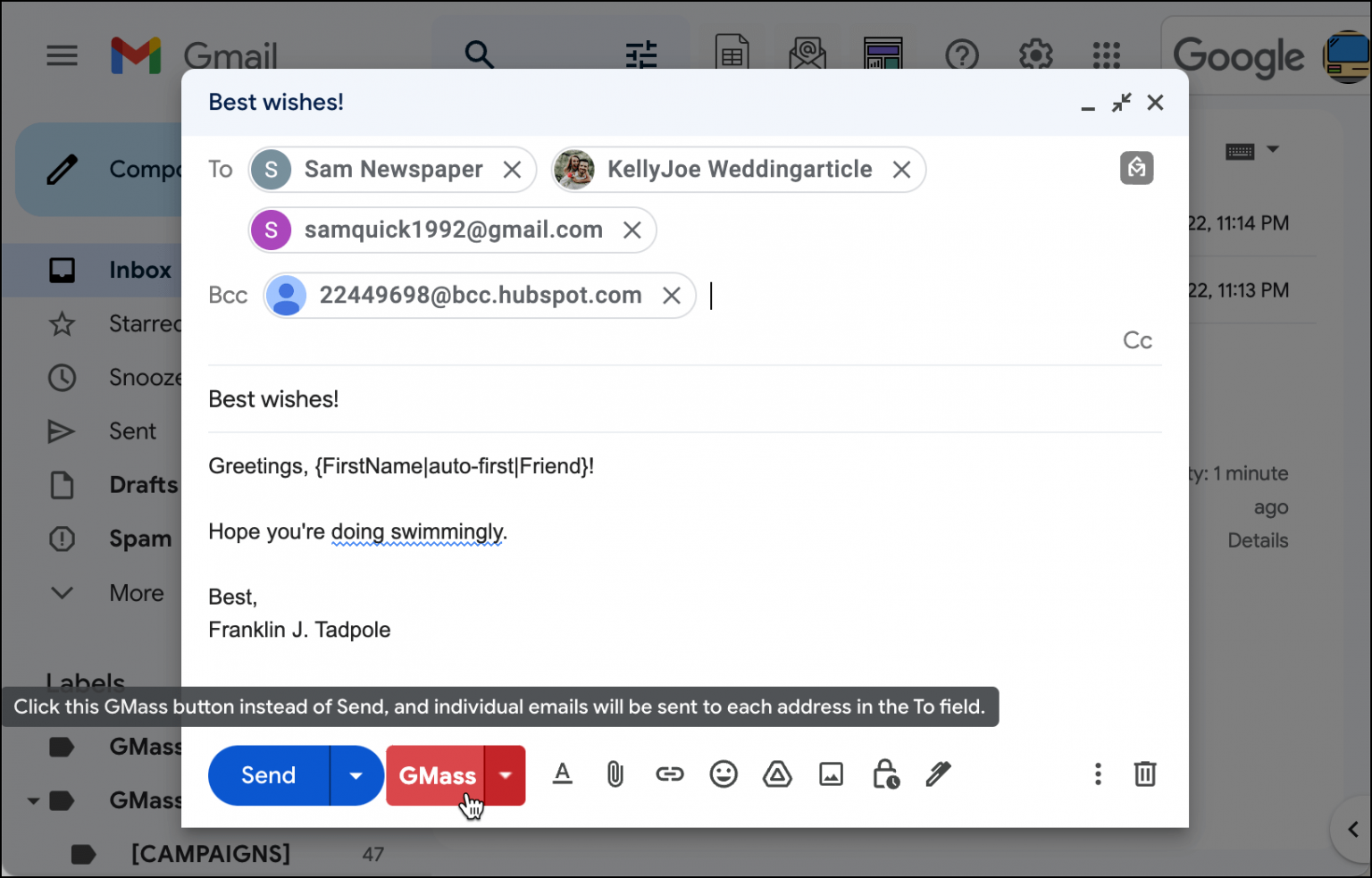This screenshot has height=878, width=1372.
Task: Click the attach files paperclip icon
Action: (x=615, y=774)
